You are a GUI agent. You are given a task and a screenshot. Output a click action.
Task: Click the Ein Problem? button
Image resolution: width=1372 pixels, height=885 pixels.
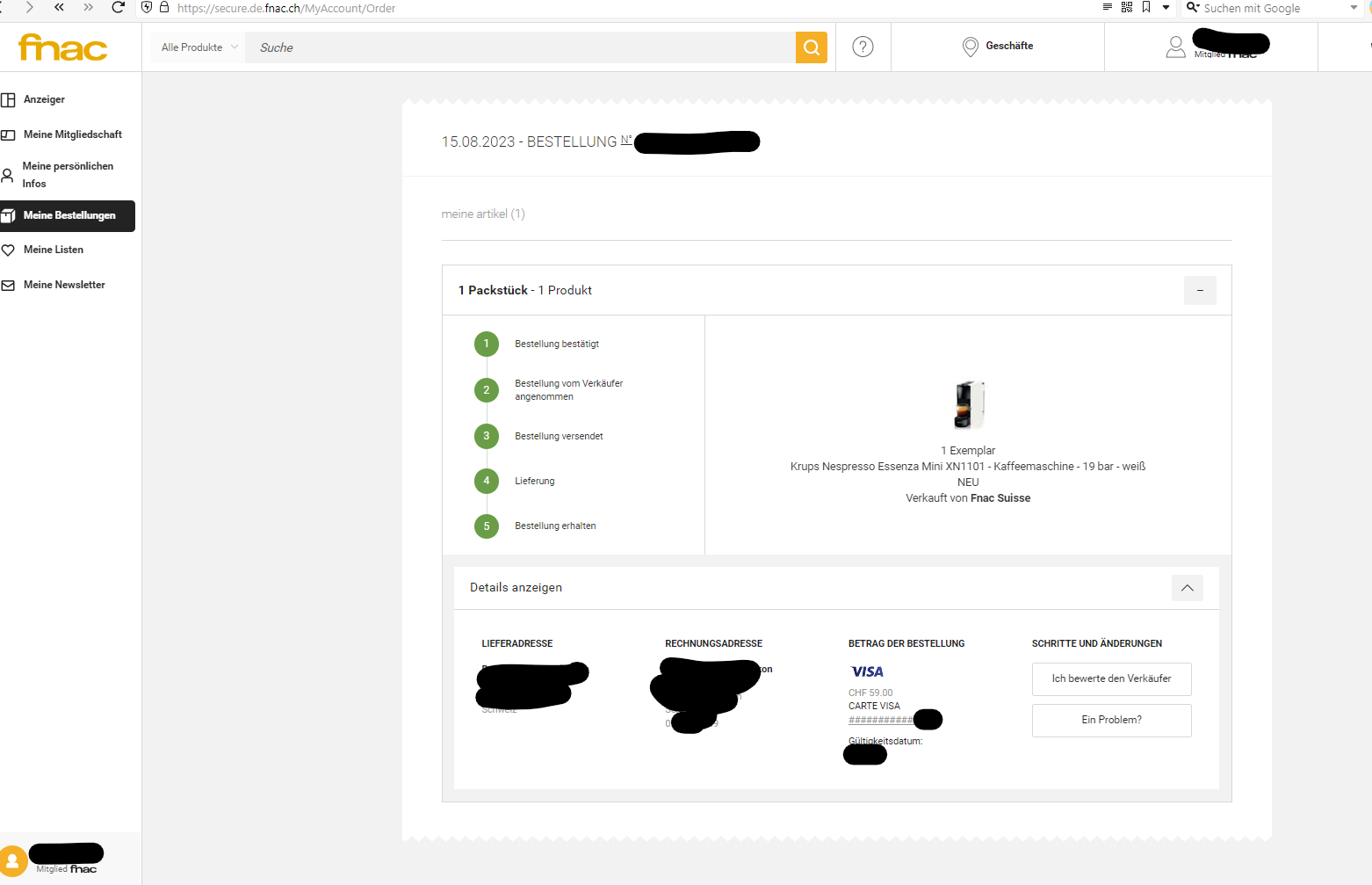(x=1112, y=720)
